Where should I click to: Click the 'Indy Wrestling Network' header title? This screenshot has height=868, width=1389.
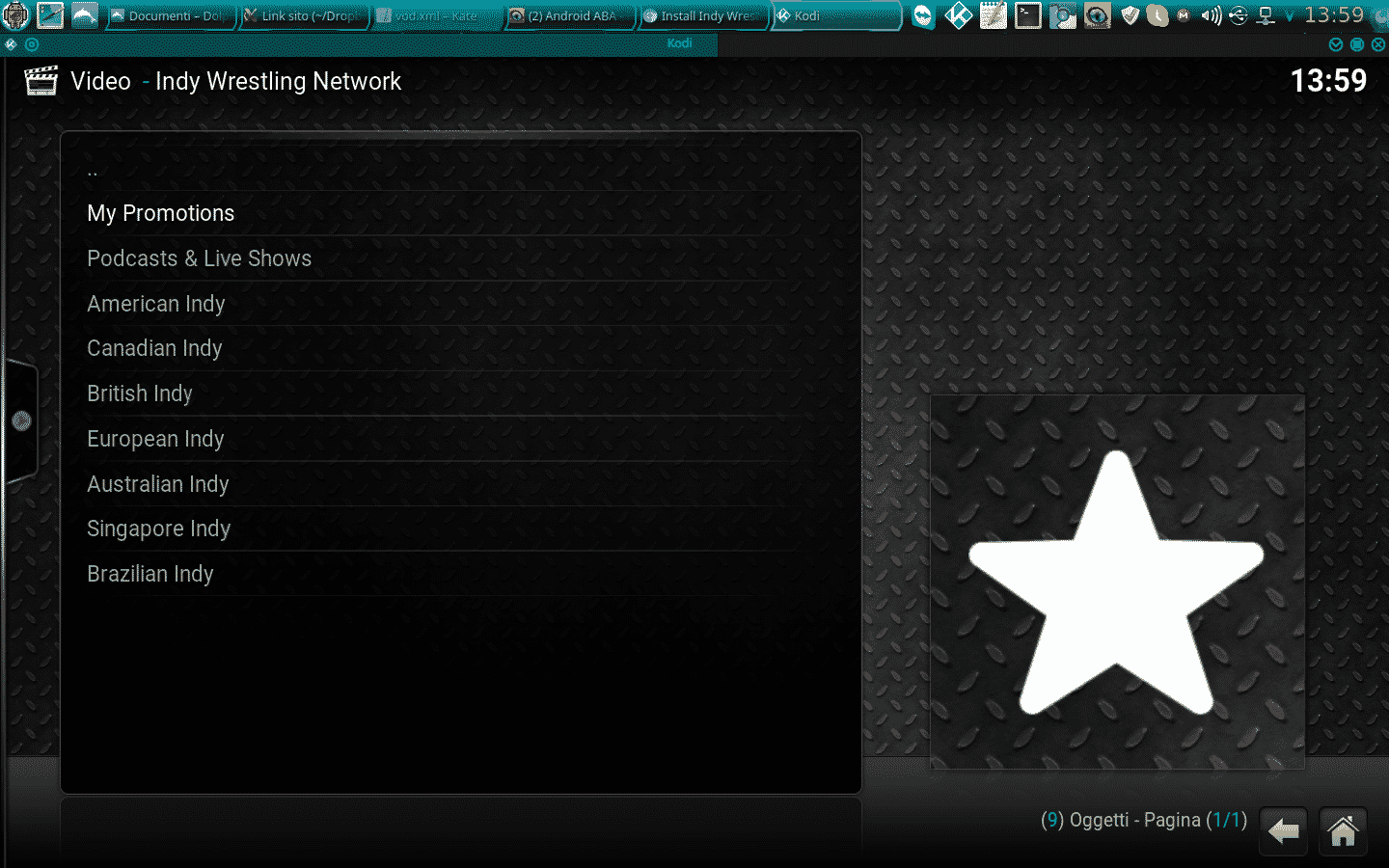[278, 81]
